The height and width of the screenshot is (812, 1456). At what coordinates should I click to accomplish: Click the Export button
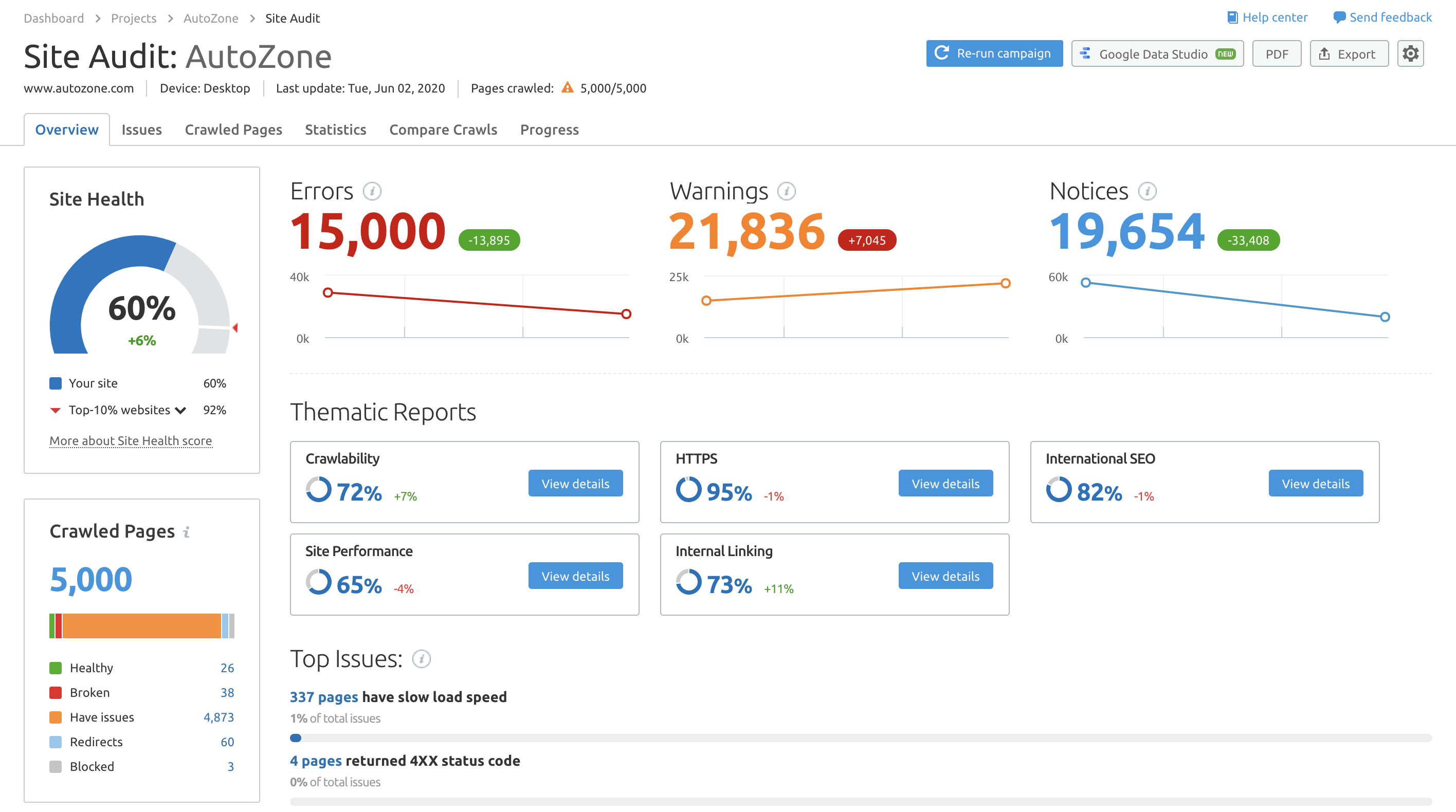(x=1349, y=53)
